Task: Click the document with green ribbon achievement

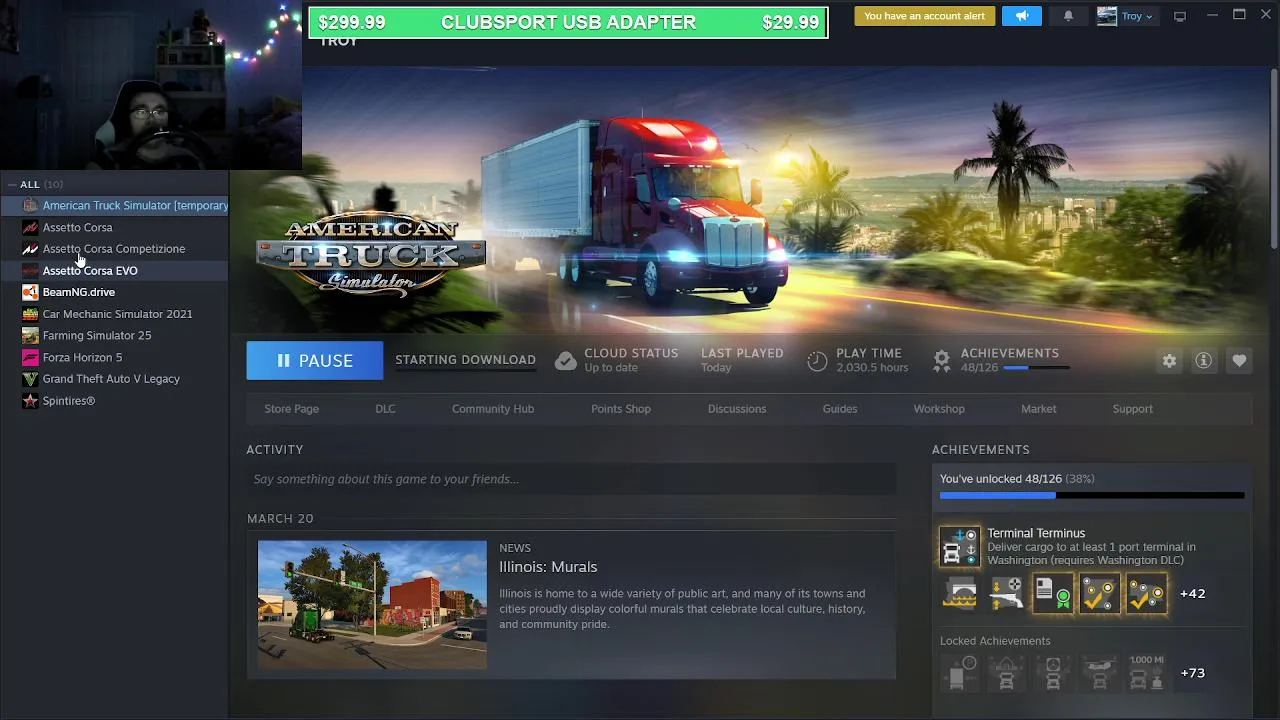Action: point(1052,593)
